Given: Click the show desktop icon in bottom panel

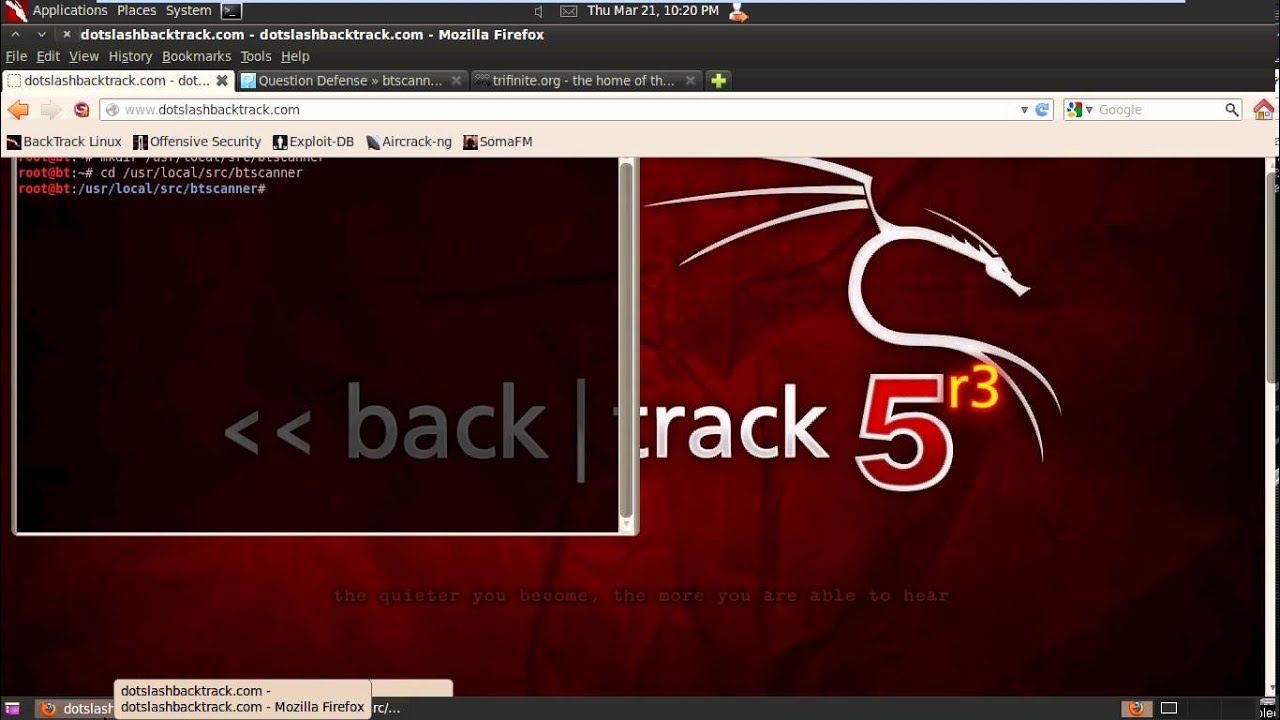Looking at the screenshot, I should [x=13, y=709].
